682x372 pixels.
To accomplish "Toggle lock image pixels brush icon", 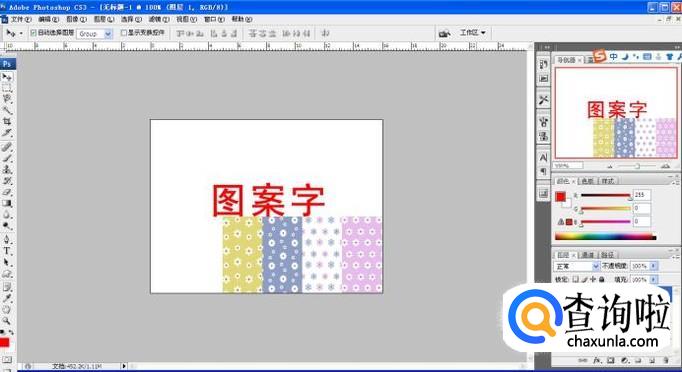I will [584, 279].
